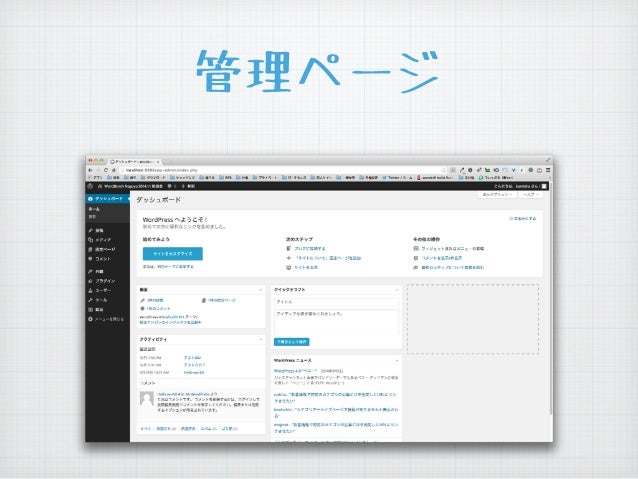Click the comments on/off toggle link

point(441,258)
